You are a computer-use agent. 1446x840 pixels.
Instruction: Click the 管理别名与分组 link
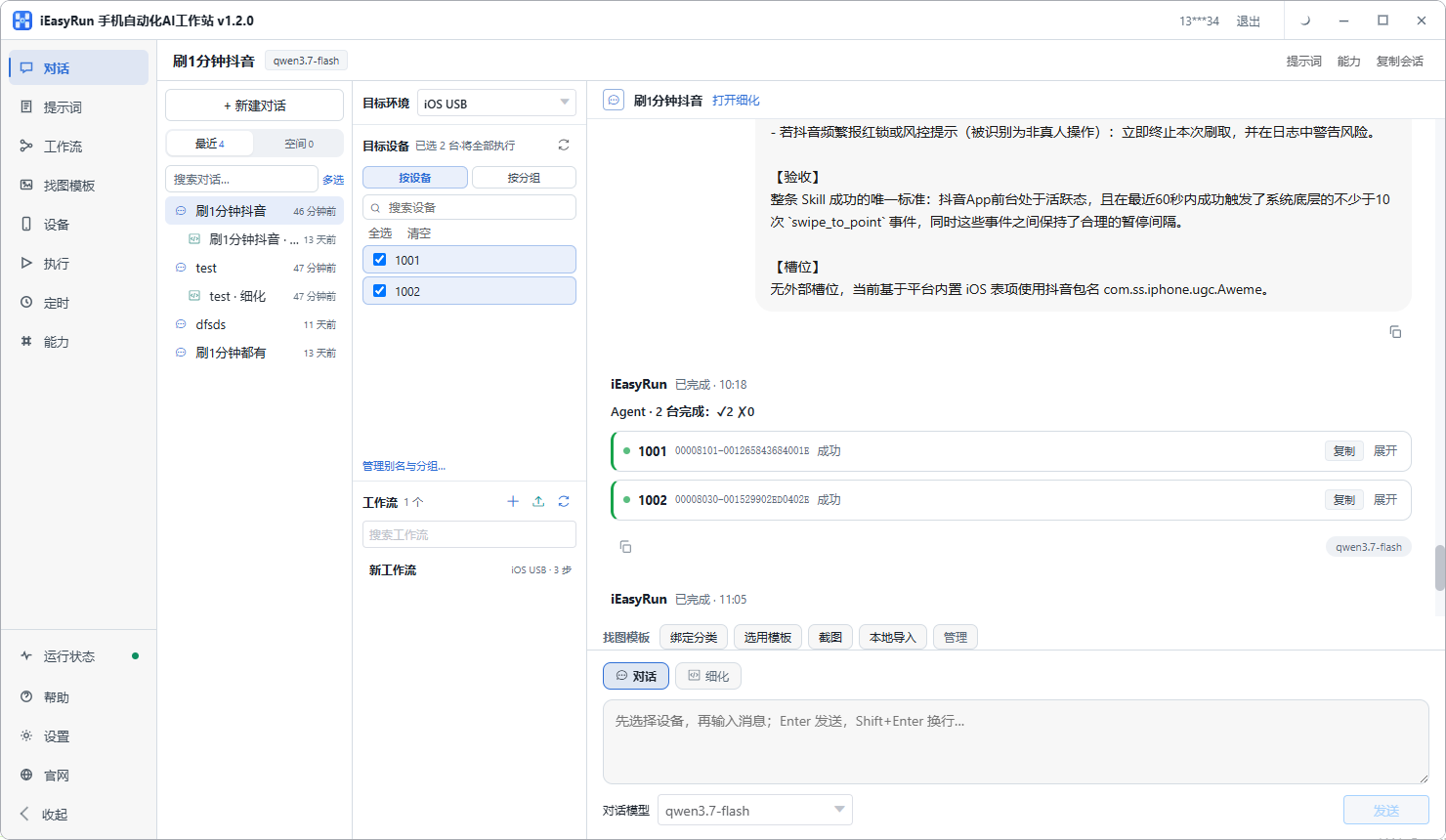click(x=404, y=466)
